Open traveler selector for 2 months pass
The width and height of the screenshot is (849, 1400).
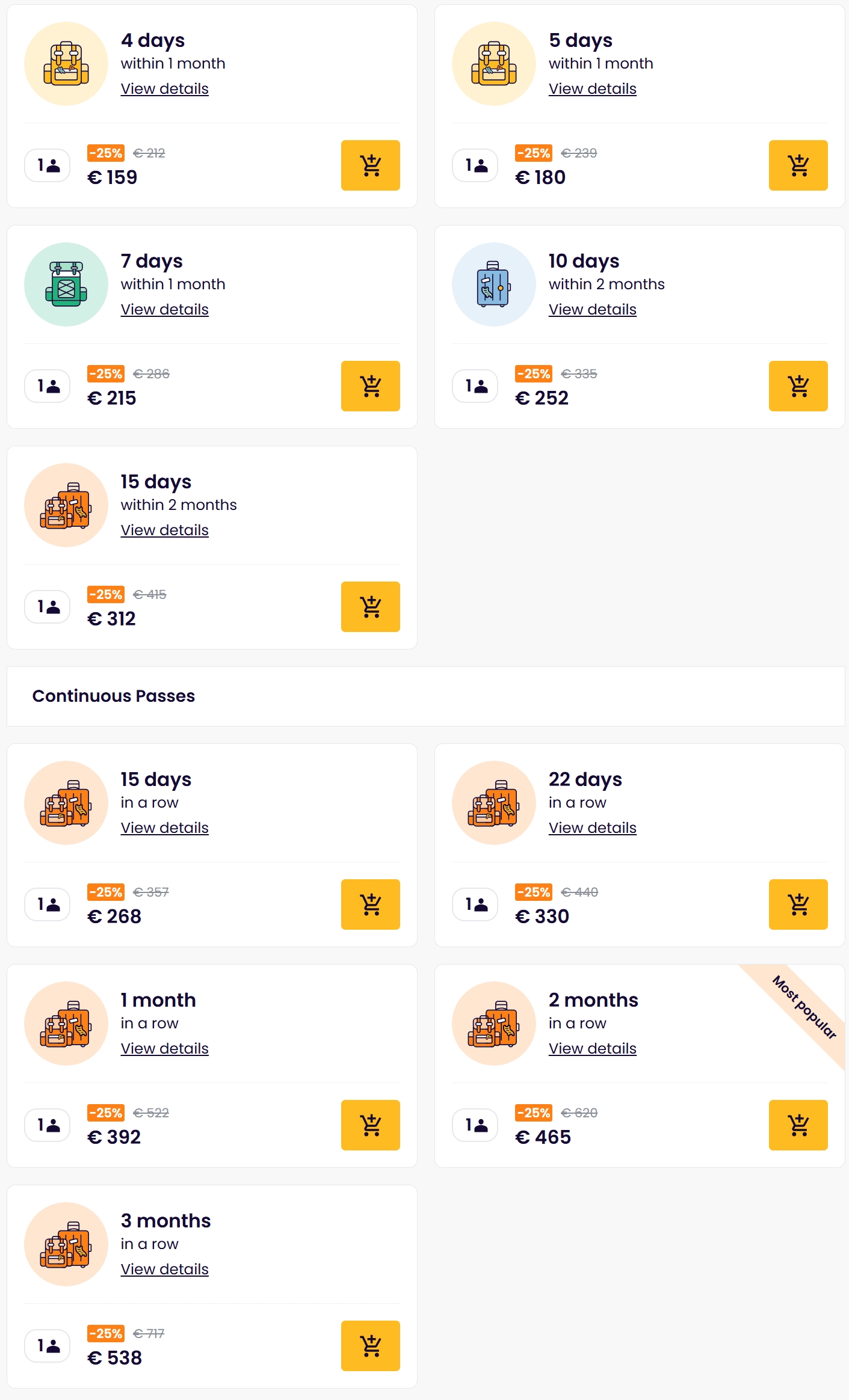[x=475, y=1125]
